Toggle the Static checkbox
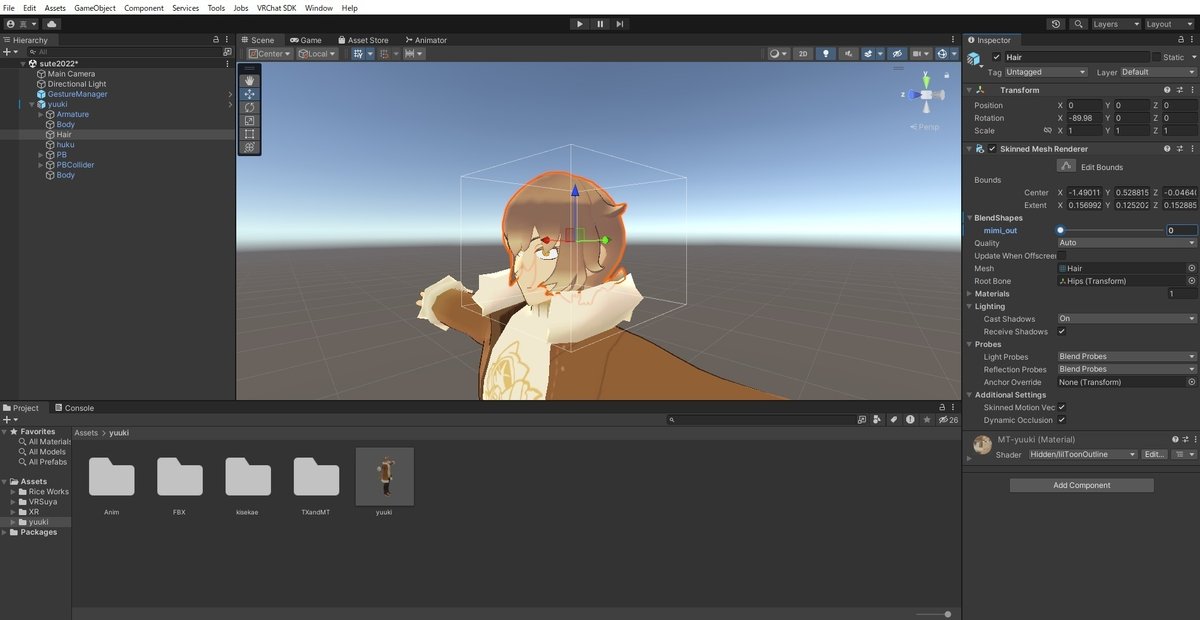 (1157, 58)
